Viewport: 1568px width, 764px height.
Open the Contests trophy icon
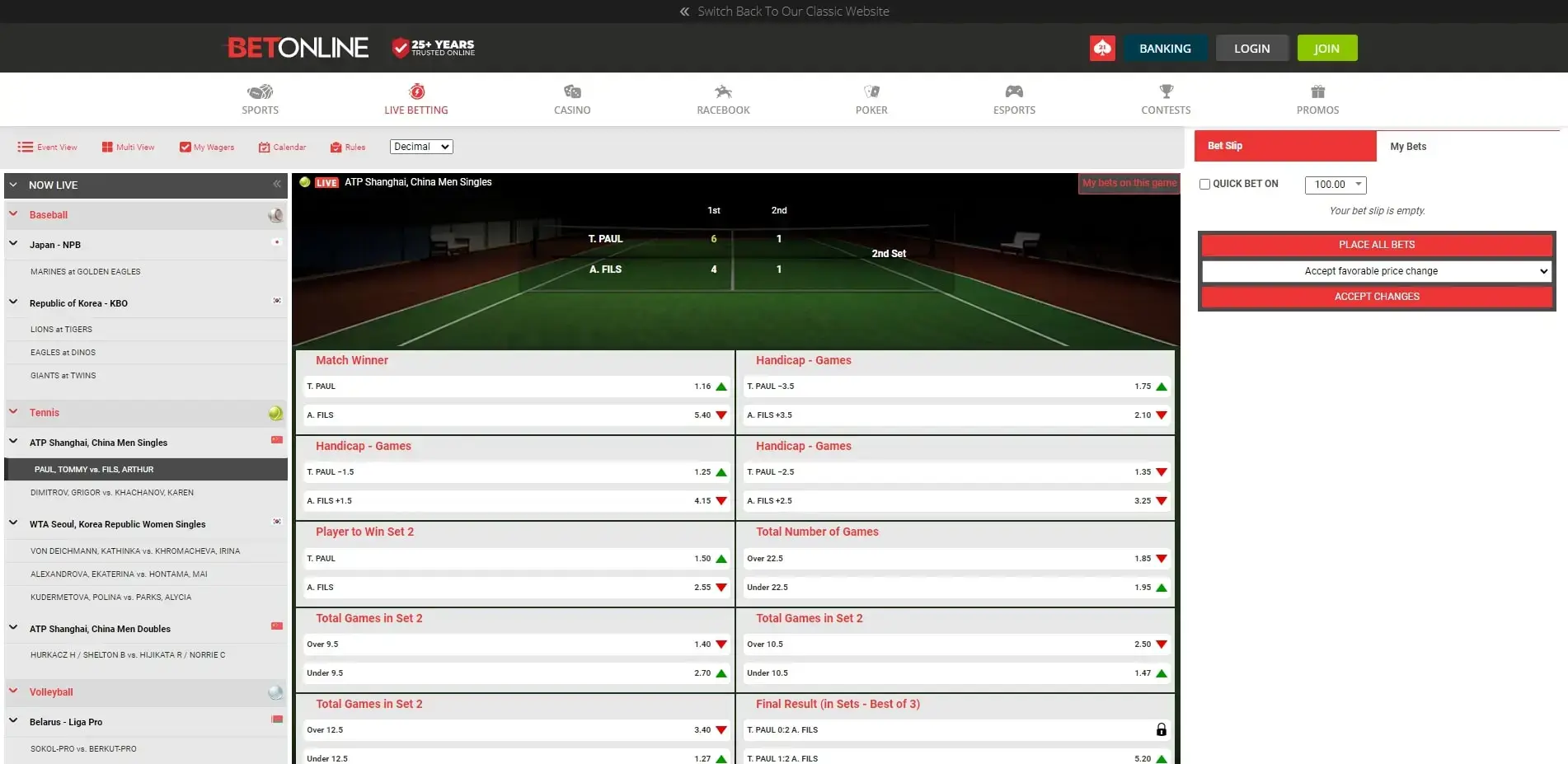tap(1166, 92)
